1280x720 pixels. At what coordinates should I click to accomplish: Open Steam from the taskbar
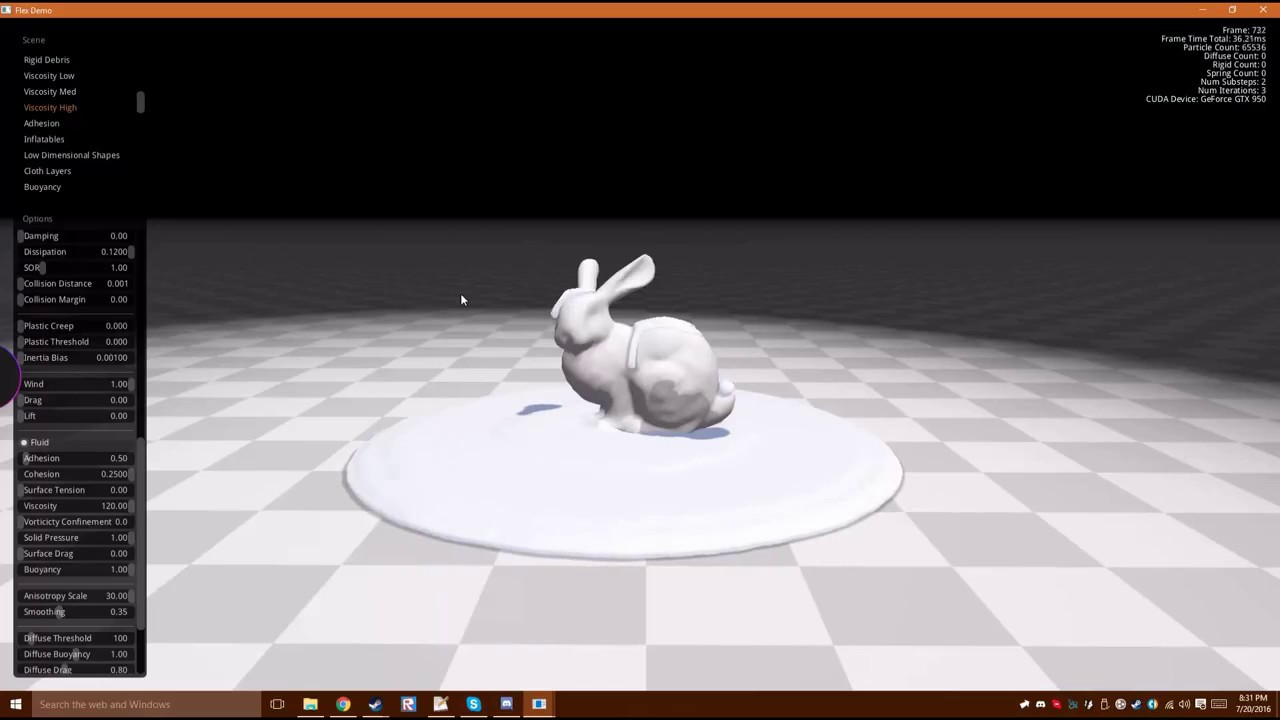click(x=375, y=704)
